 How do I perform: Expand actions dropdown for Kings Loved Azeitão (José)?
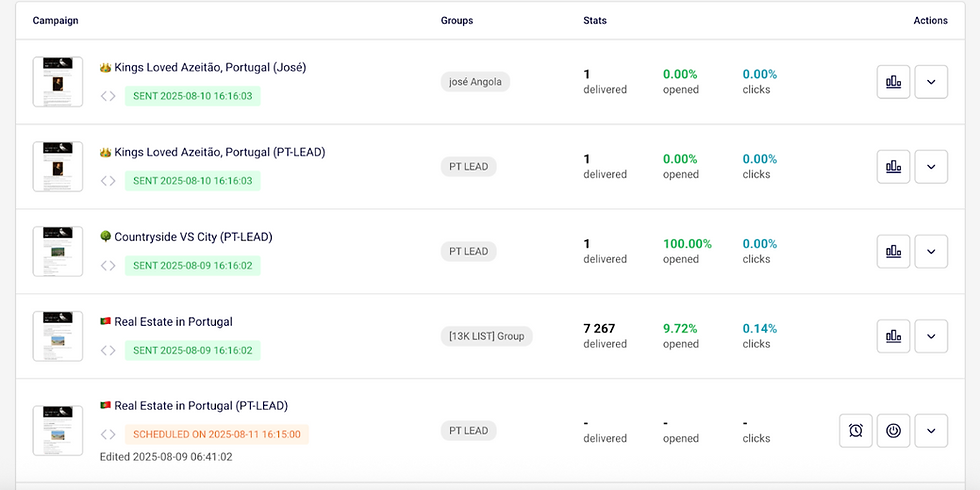point(931,82)
